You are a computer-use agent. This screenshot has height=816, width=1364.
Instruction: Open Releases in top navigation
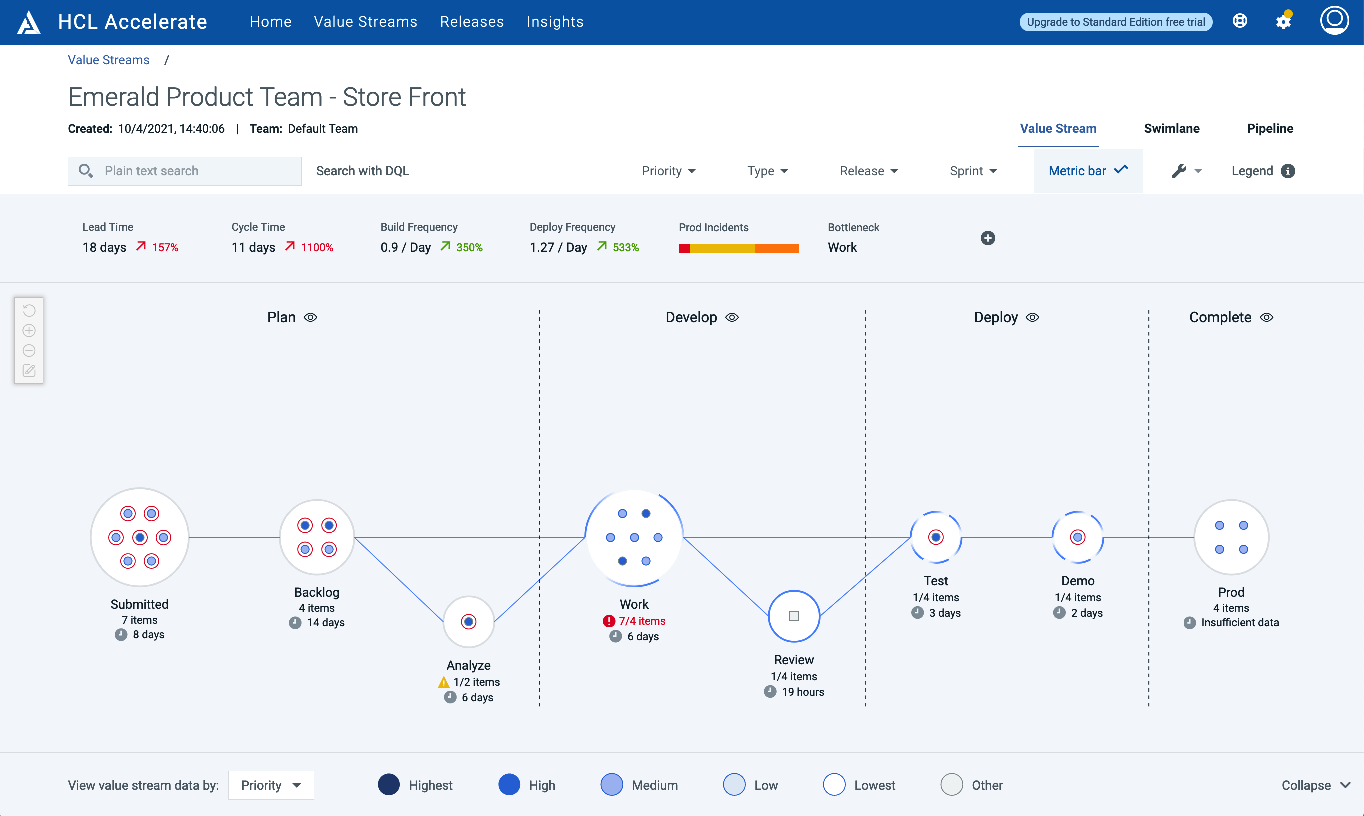click(x=472, y=21)
